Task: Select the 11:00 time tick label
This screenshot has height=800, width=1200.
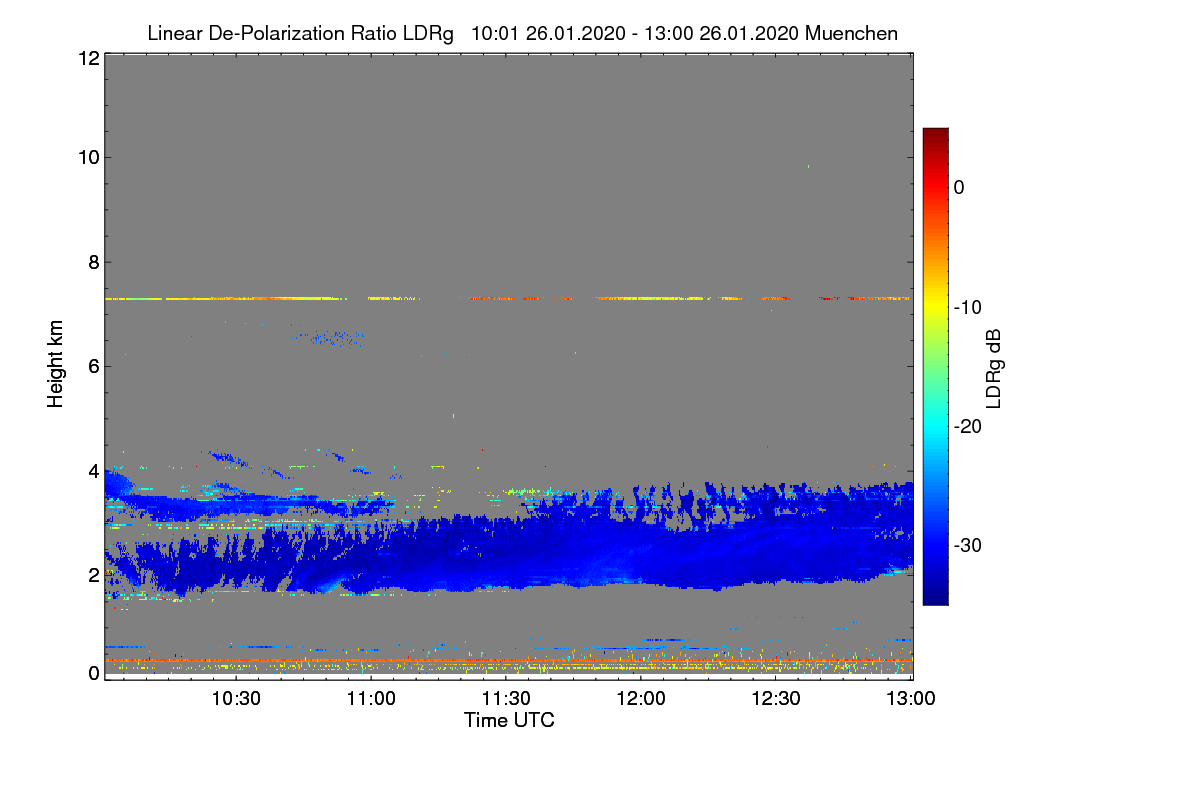Action: pyautogui.click(x=371, y=699)
